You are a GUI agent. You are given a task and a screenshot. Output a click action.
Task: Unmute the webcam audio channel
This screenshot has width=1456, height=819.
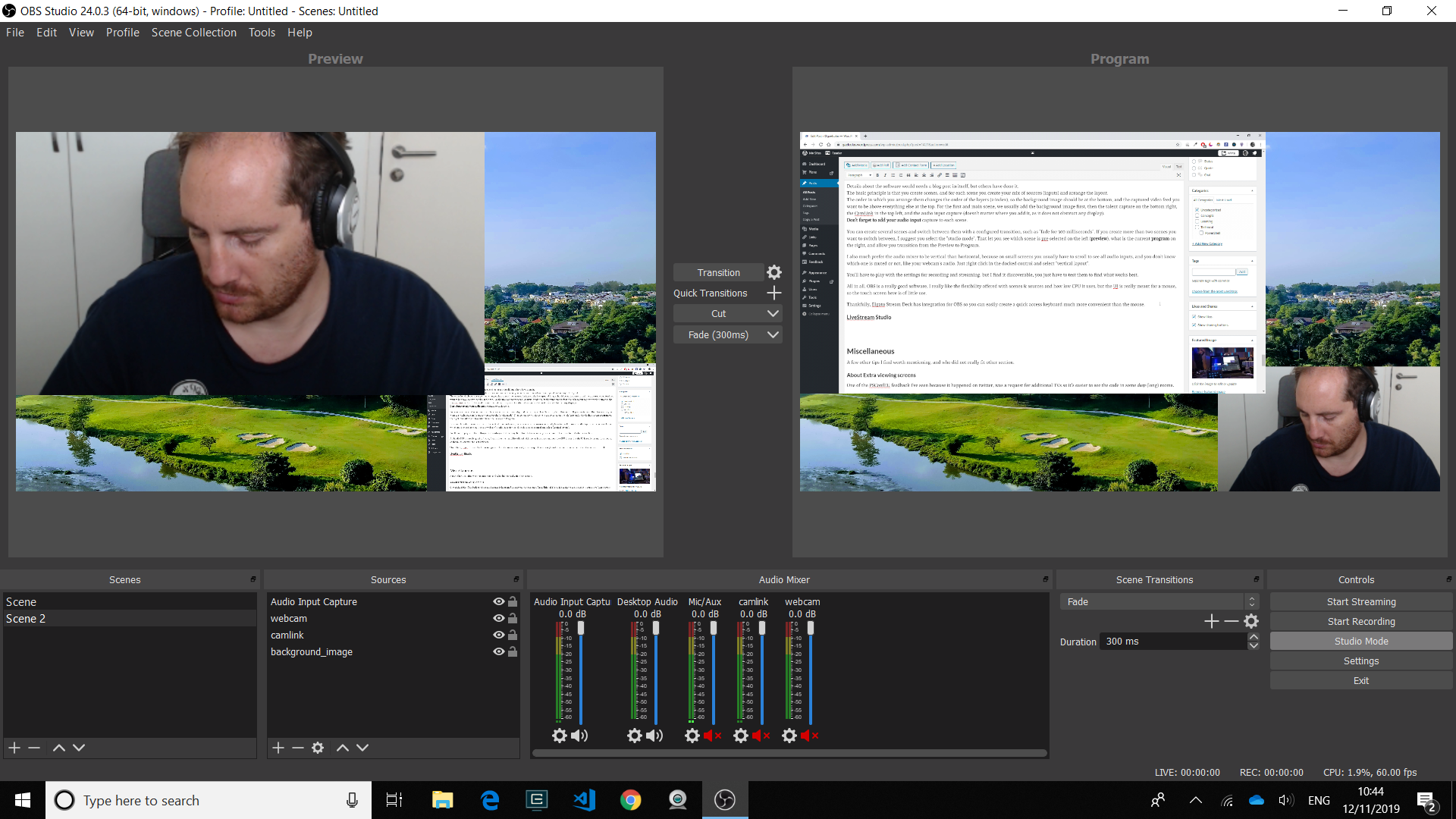tap(810, 736)
